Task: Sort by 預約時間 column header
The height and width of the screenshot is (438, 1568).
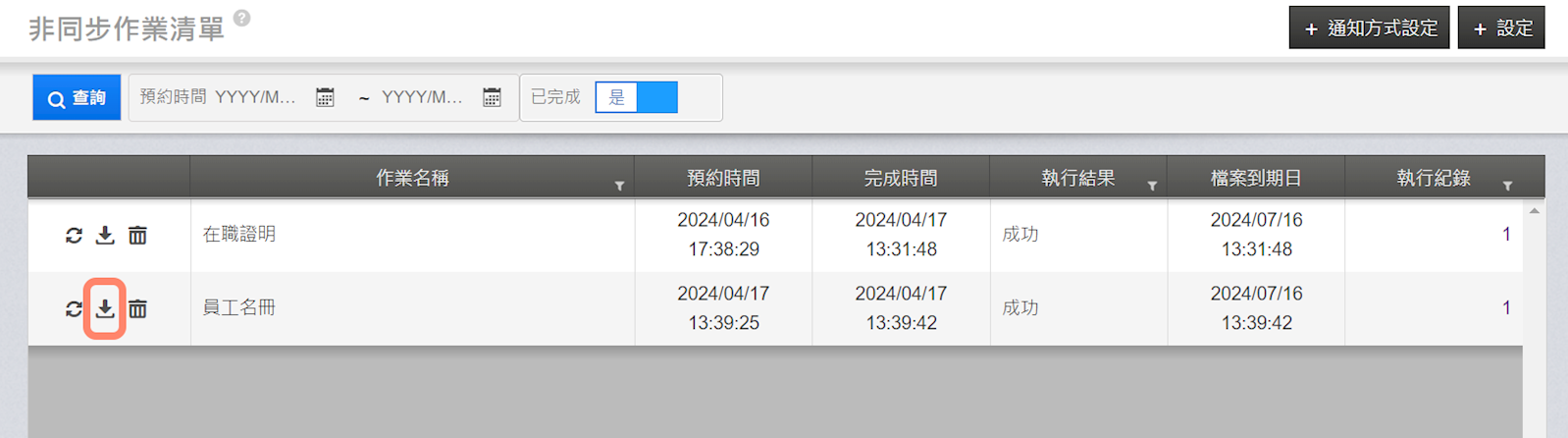Action: [x=723, y=178]
